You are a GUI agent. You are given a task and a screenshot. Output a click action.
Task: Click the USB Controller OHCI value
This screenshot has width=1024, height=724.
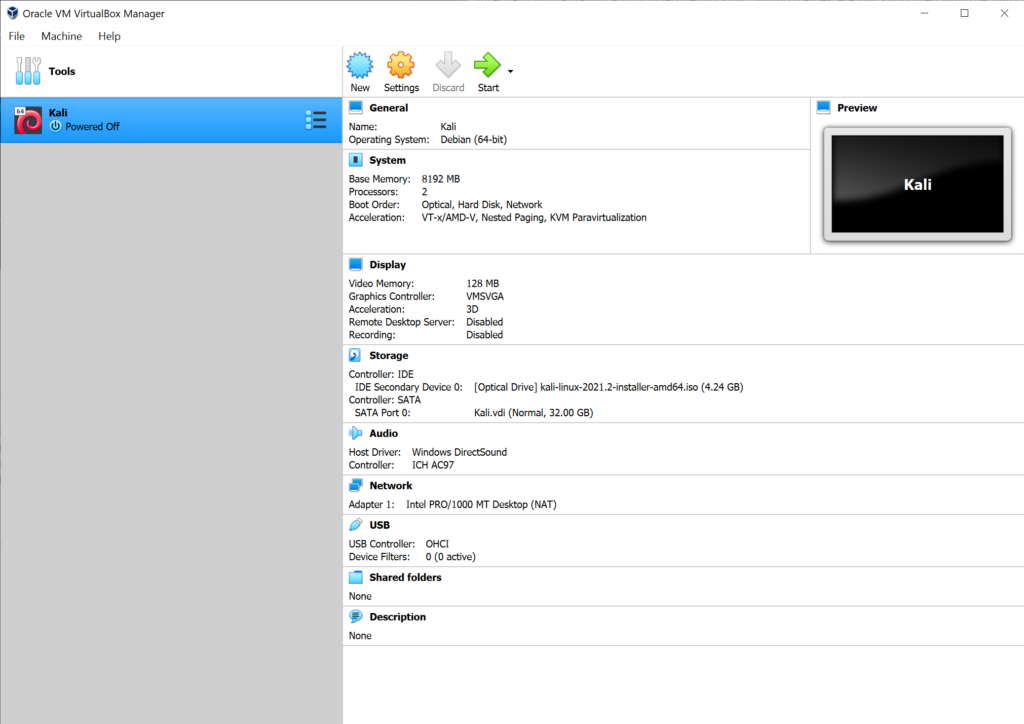pyautogui.click(x=438, y=544)
